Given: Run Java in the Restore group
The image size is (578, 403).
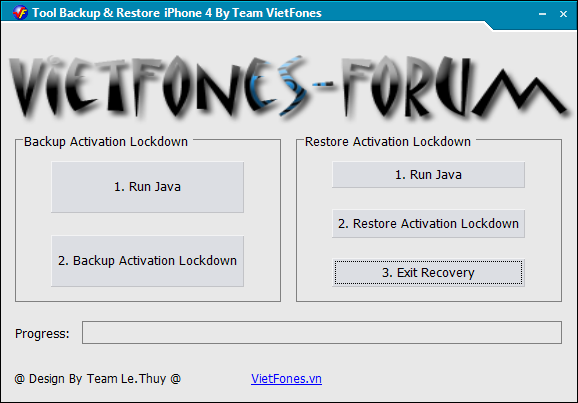Looking at the screenshot, I should (x=428, y=175).
